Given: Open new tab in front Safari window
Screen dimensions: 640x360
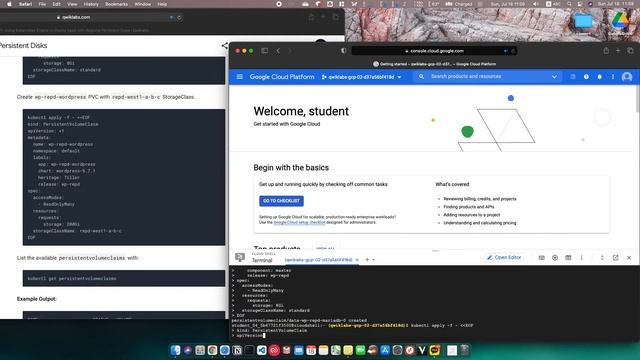Looking at the screenshot, I should 618,50.
